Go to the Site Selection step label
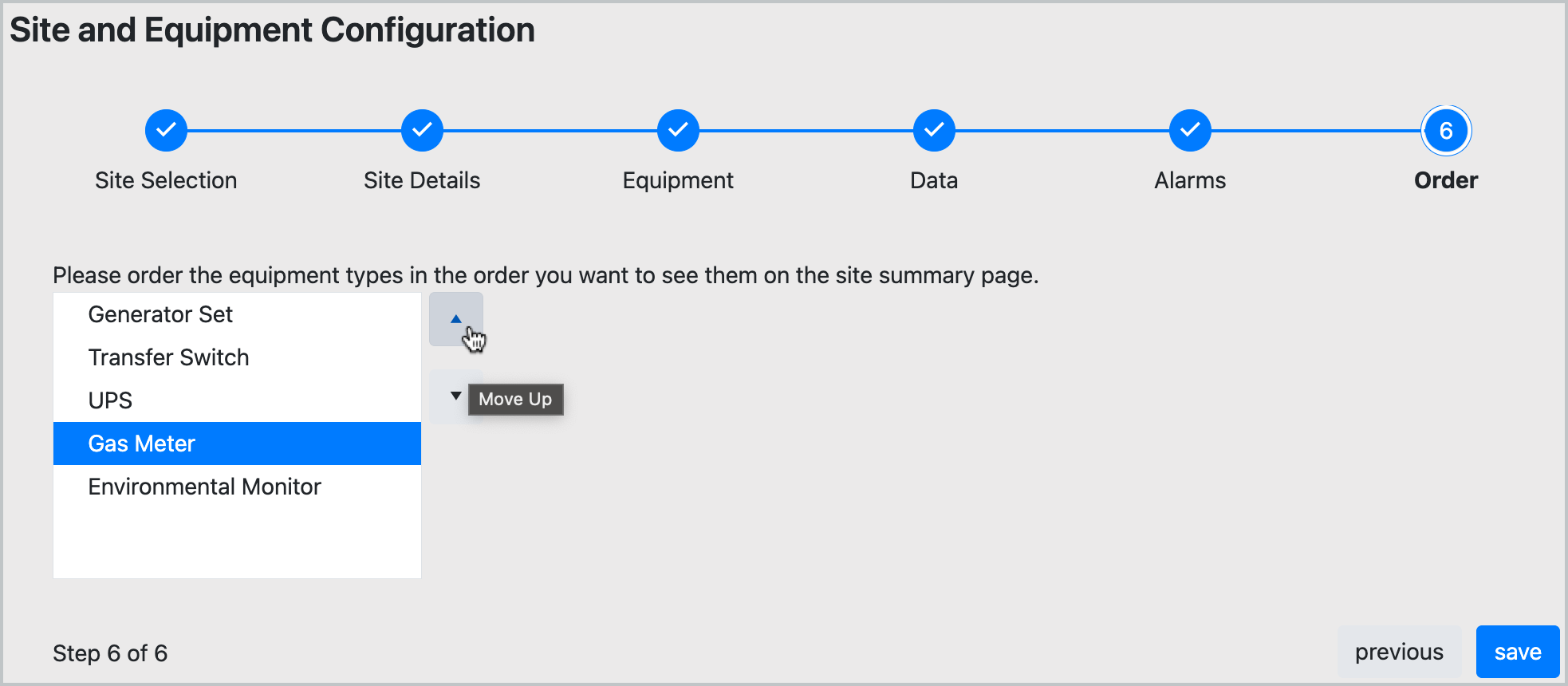Image resolution: width=1568 pixels, height=686 pixels. (x=166, y=180)
